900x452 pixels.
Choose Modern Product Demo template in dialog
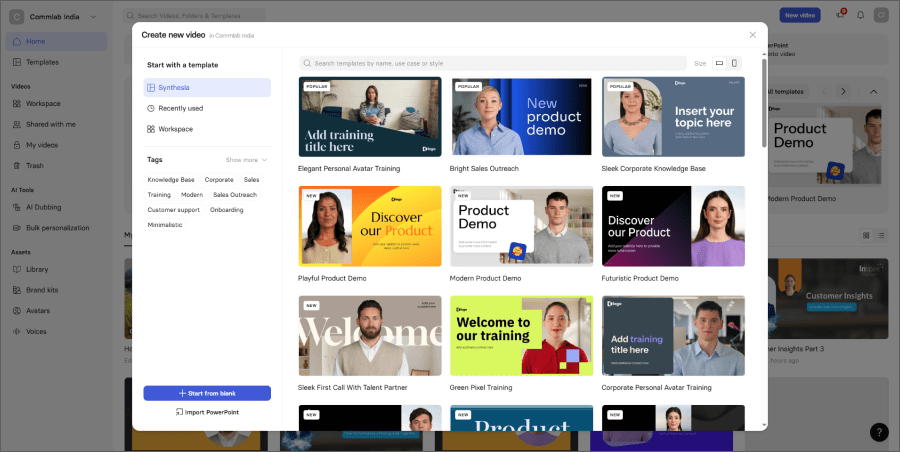(x=521, y=226)
